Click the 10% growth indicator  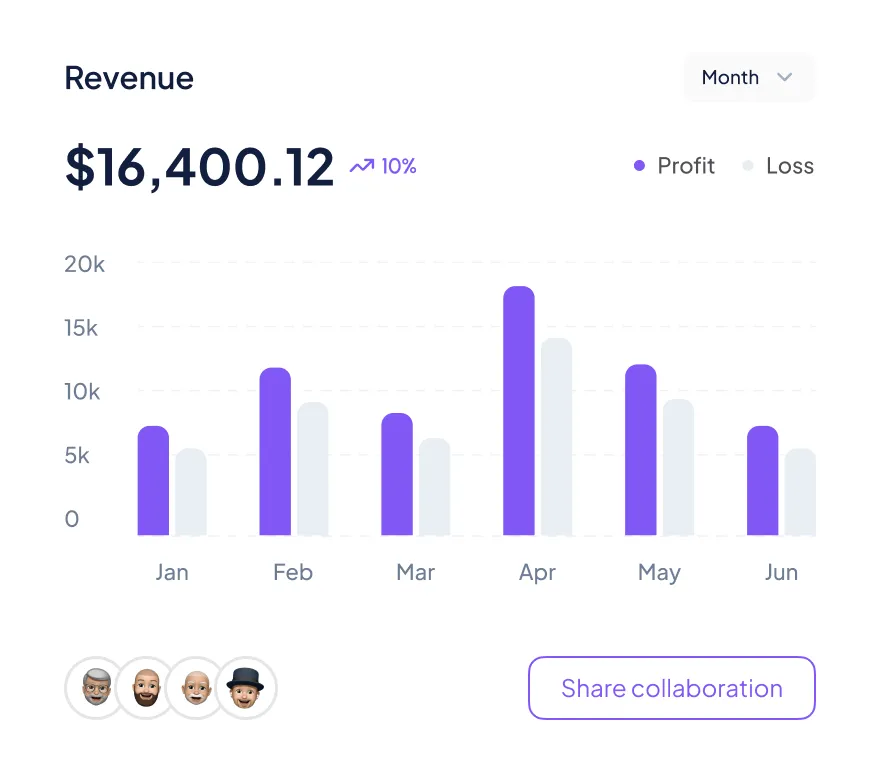click(398, 166)
